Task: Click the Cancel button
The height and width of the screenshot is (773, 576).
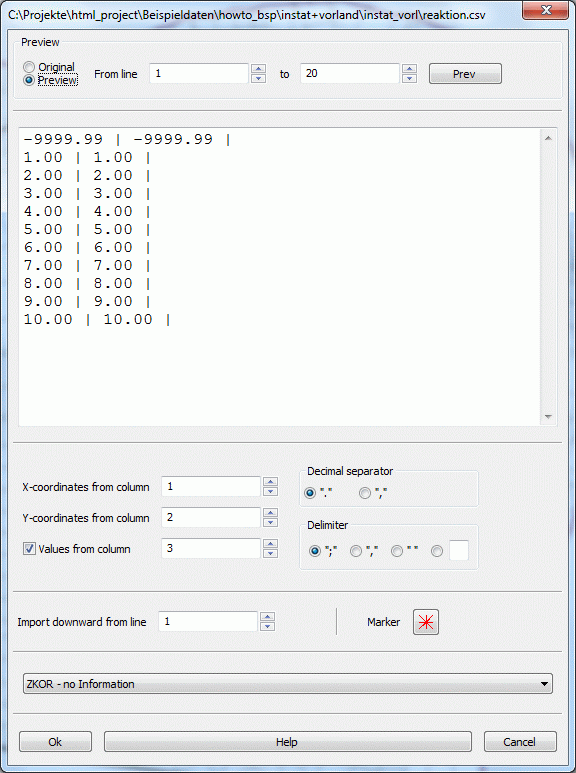Action: (520, 741)
